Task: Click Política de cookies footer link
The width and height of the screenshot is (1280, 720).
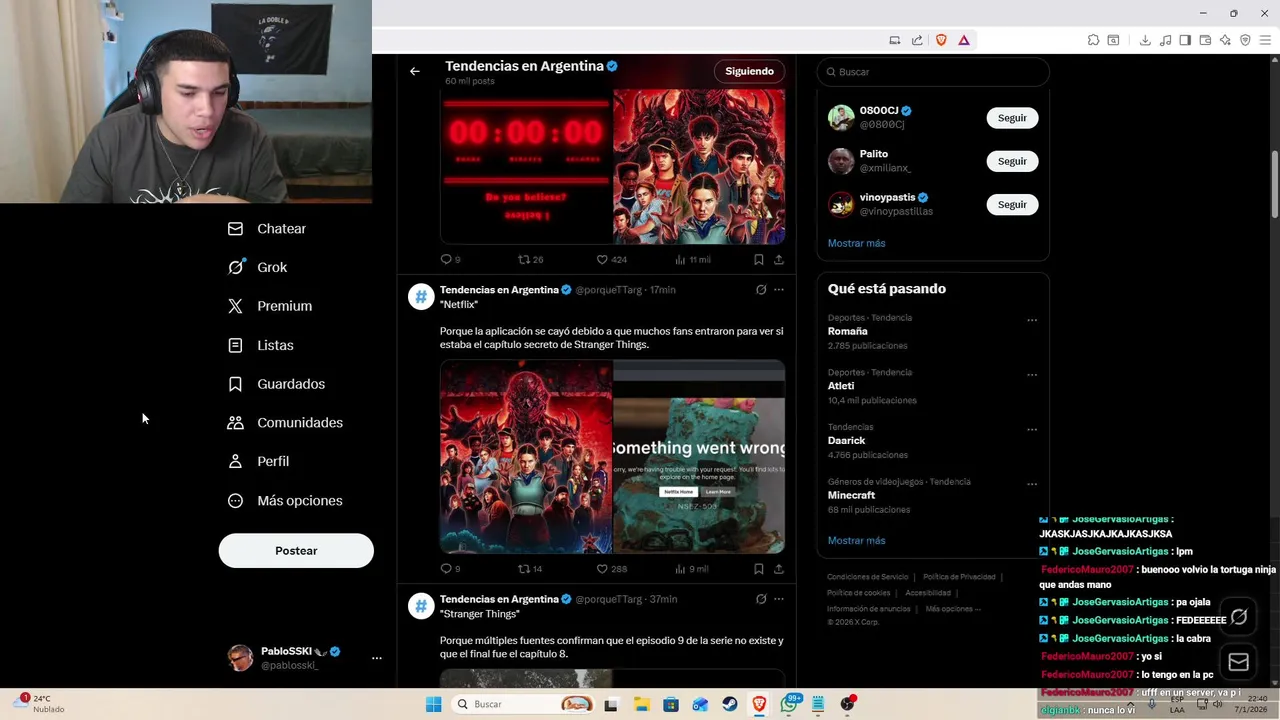Action: 858,593
